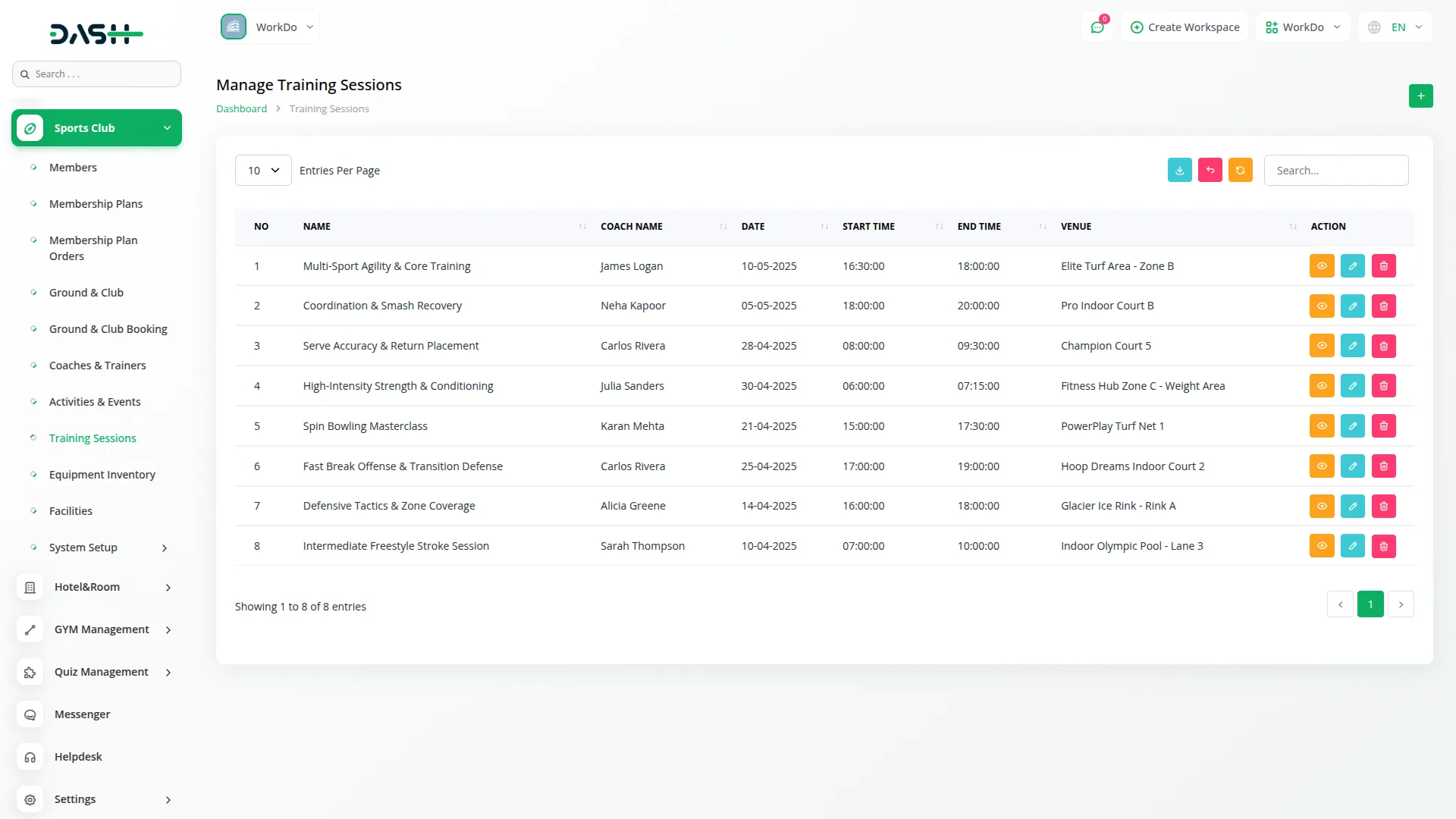Delete Intermediate Freestyle Stroke Session row
This screenshot has width=1456, height=819.
(1383, 546)
